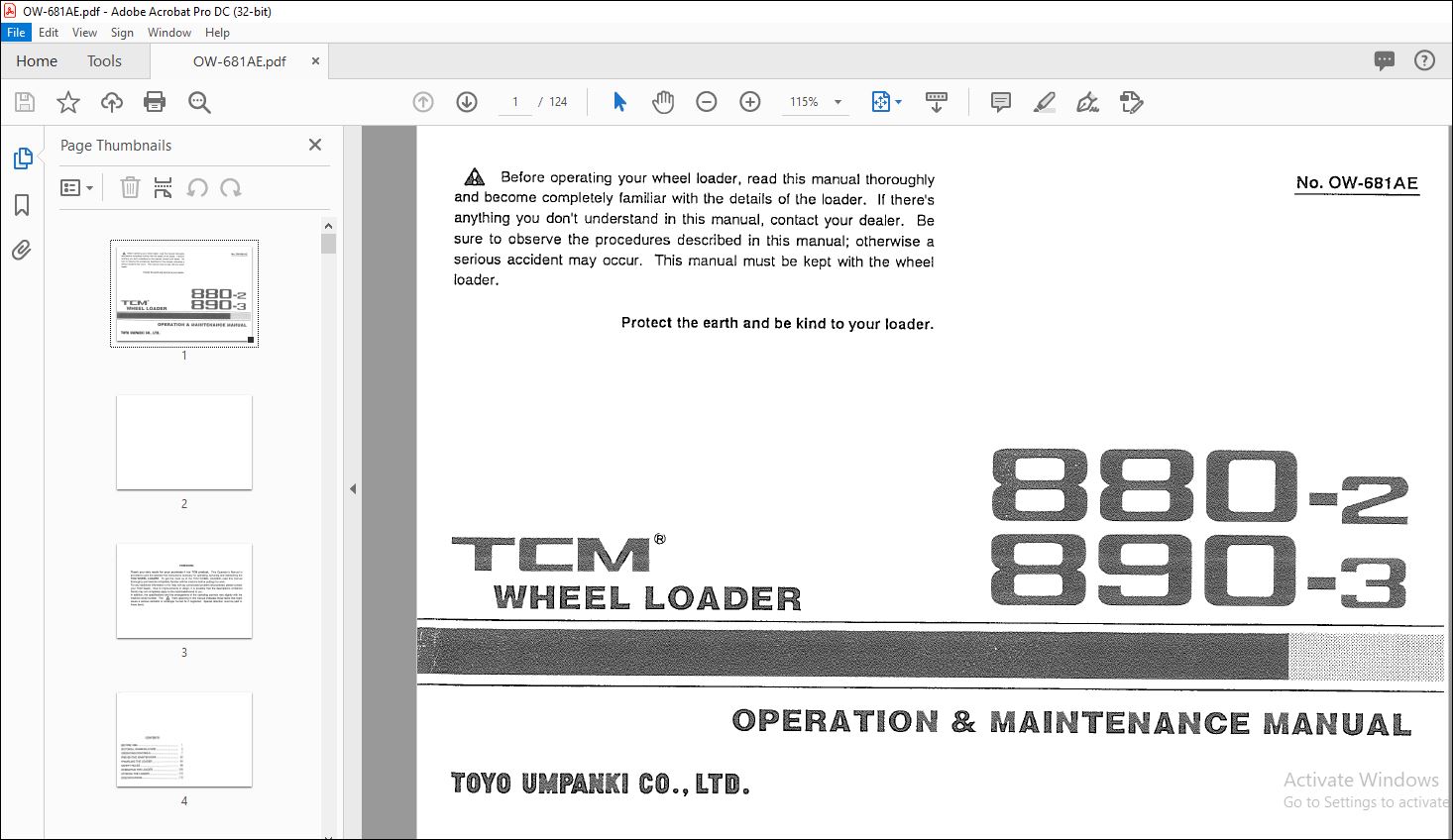This screenshot has height=840, width=1453.
Task: Print the document using the printer icon
Action: (x=155, y=102)
